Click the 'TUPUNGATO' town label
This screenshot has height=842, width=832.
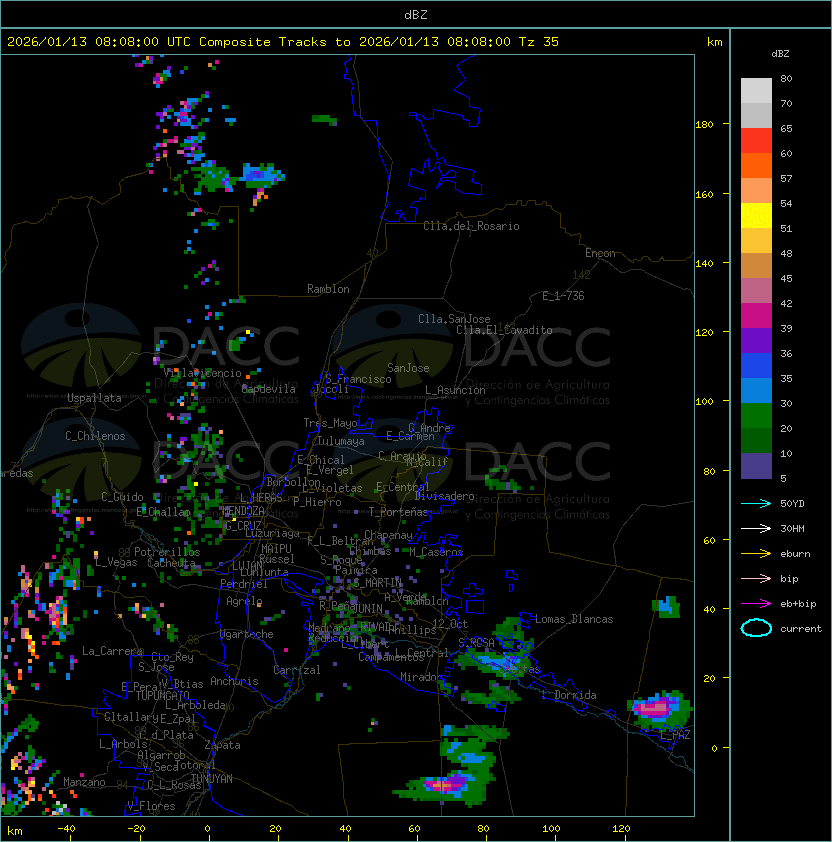[162, 695]
